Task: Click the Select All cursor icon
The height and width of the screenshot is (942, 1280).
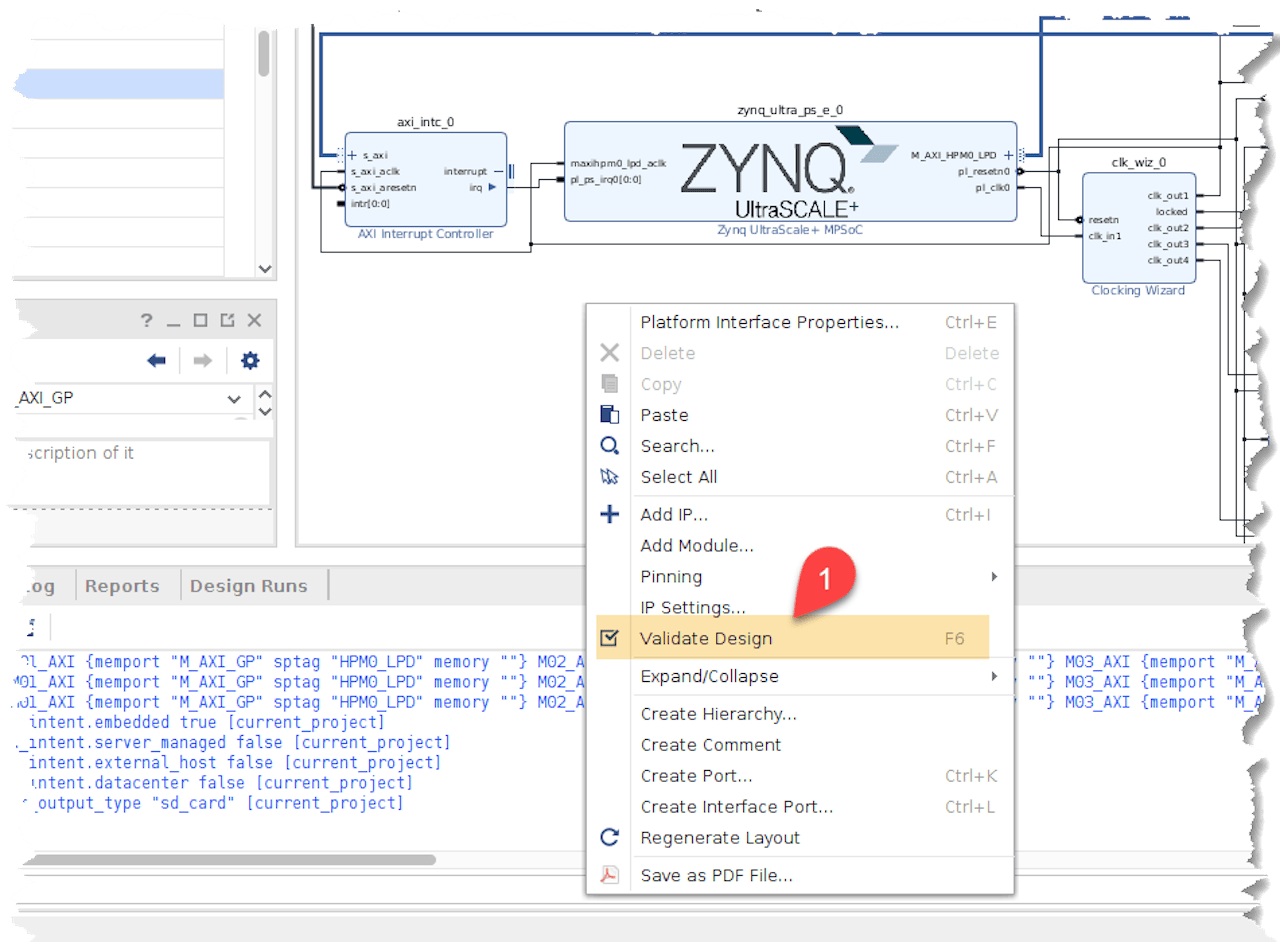Action: pyautogui.click(x=609, y=477)
